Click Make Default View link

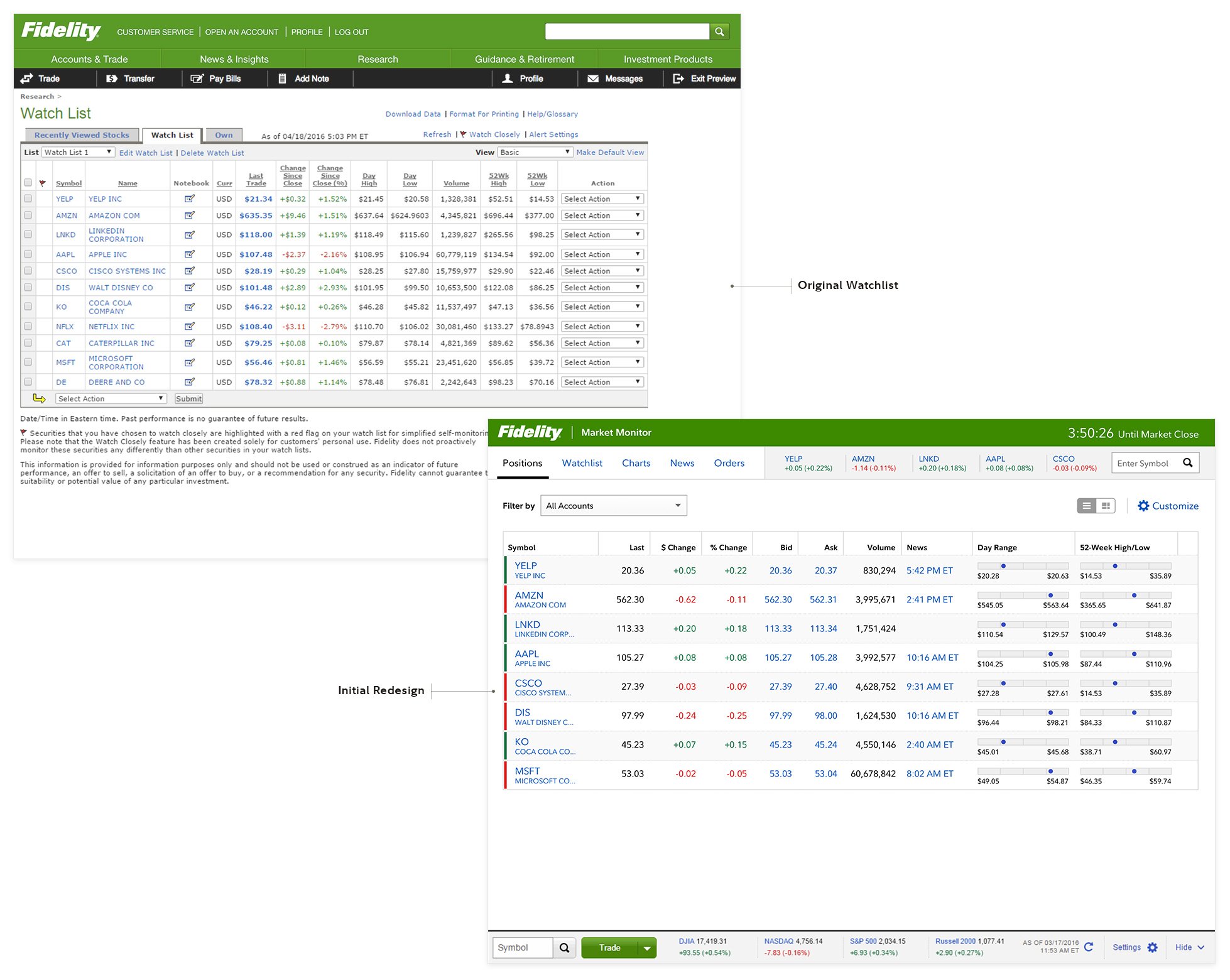coord(610,152)
